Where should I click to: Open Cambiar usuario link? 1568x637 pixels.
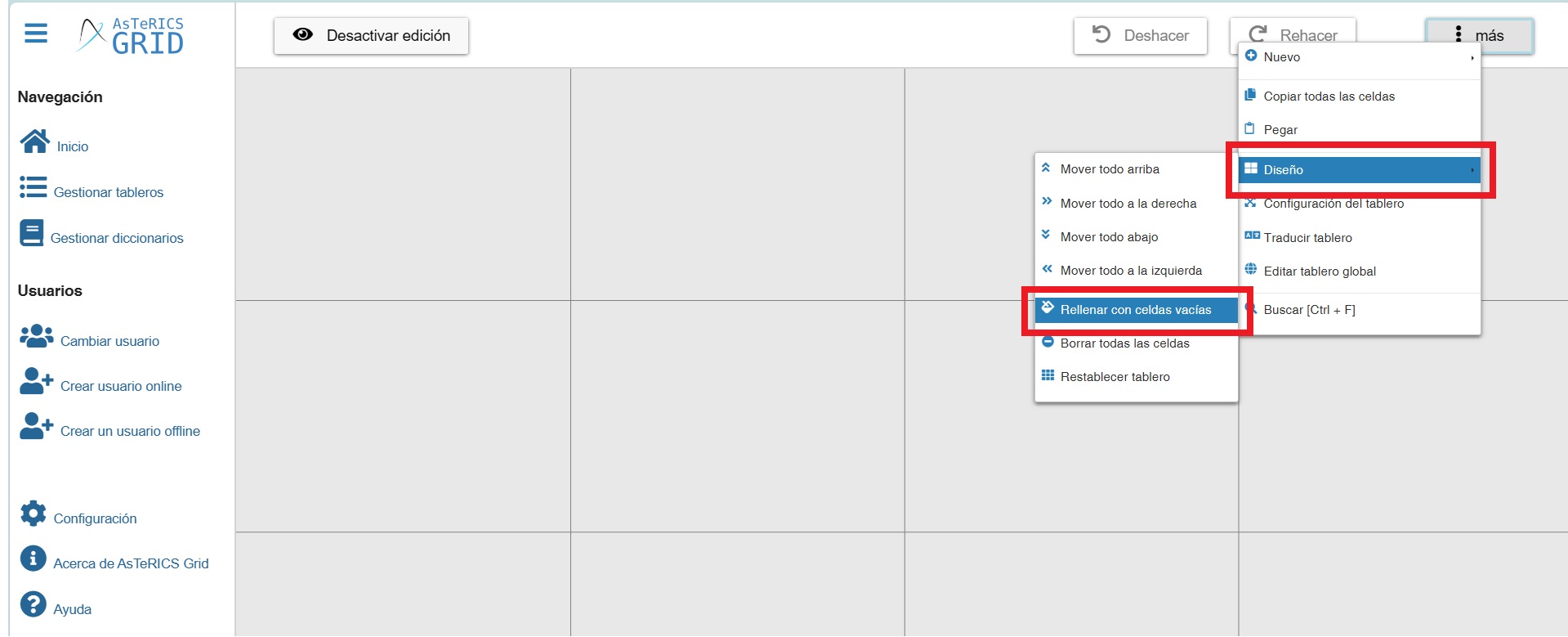tap(109, 341)
